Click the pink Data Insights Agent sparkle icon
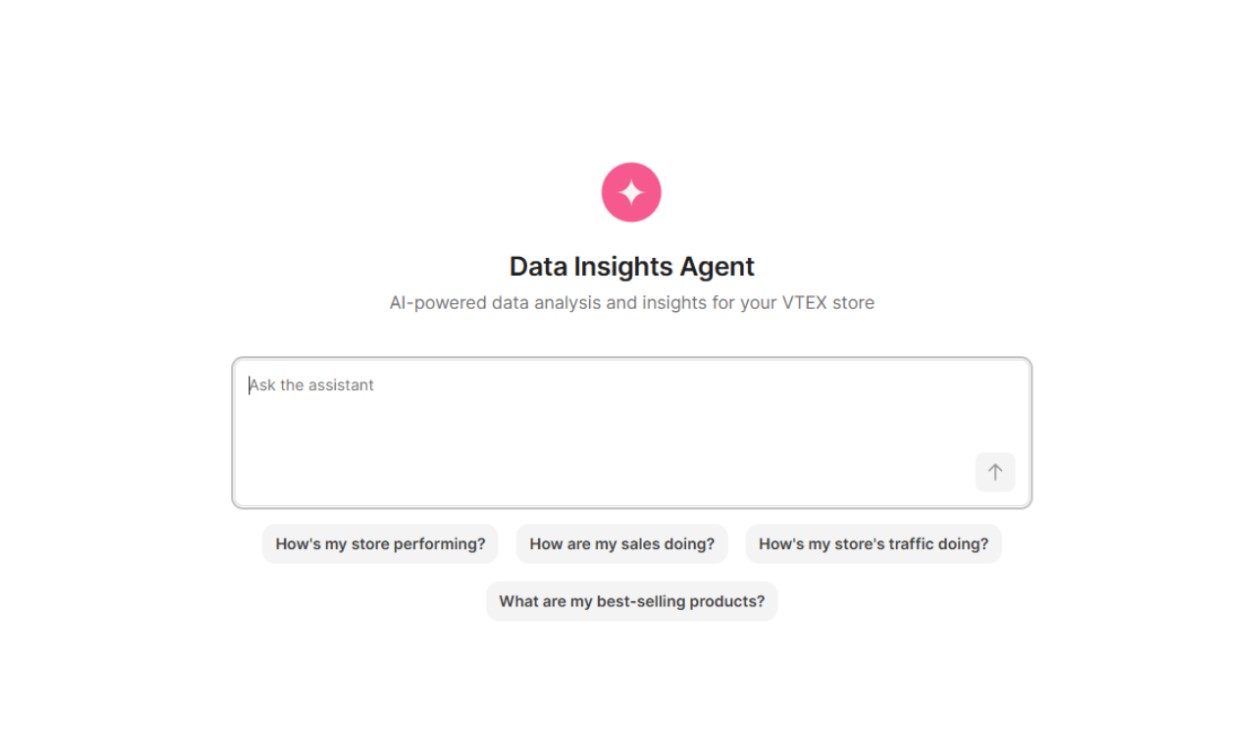The image size is (1237, 748). coord(631,191)
